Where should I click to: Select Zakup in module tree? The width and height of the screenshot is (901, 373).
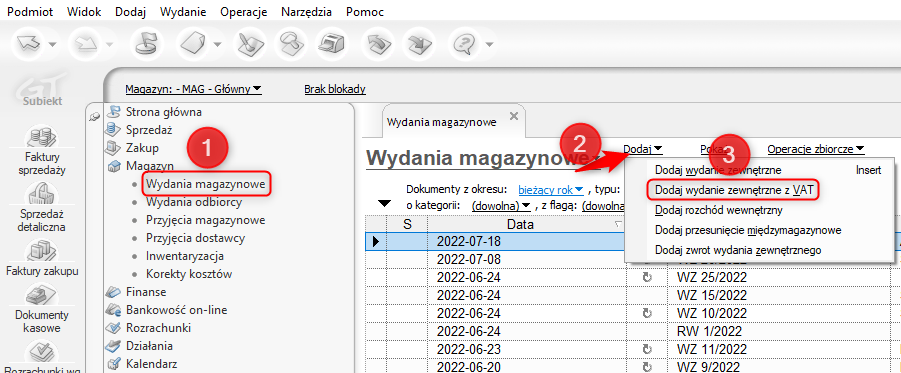[x=142, y=148]
